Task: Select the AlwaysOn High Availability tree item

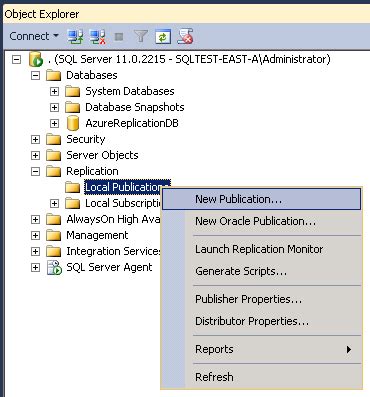Action: click(113, 219)
